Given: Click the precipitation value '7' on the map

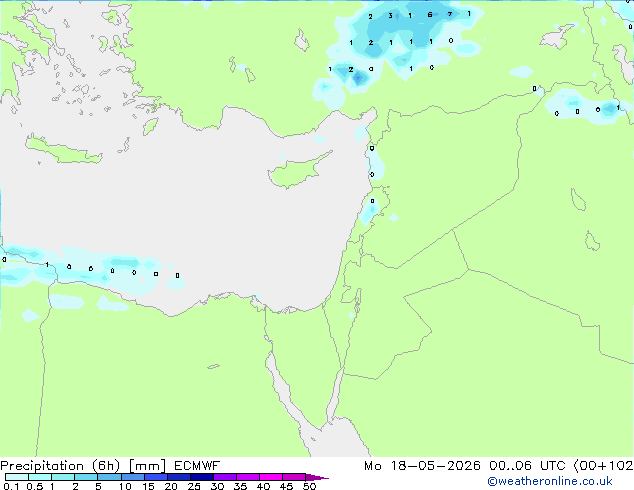Looking at the screenshot, I should pos(450,14).
